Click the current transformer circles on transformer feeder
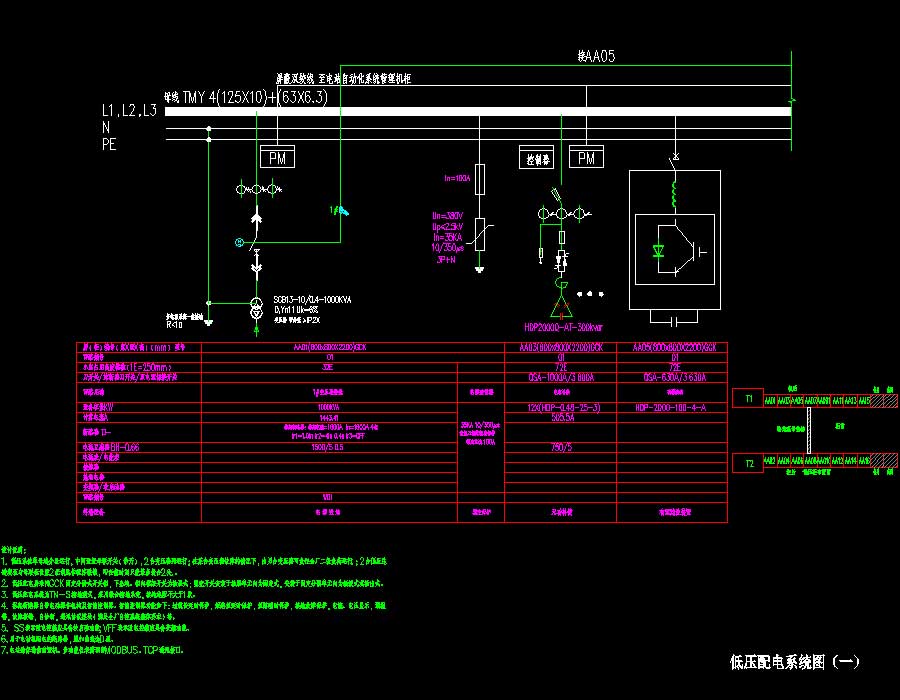 [x=259, y=189]
